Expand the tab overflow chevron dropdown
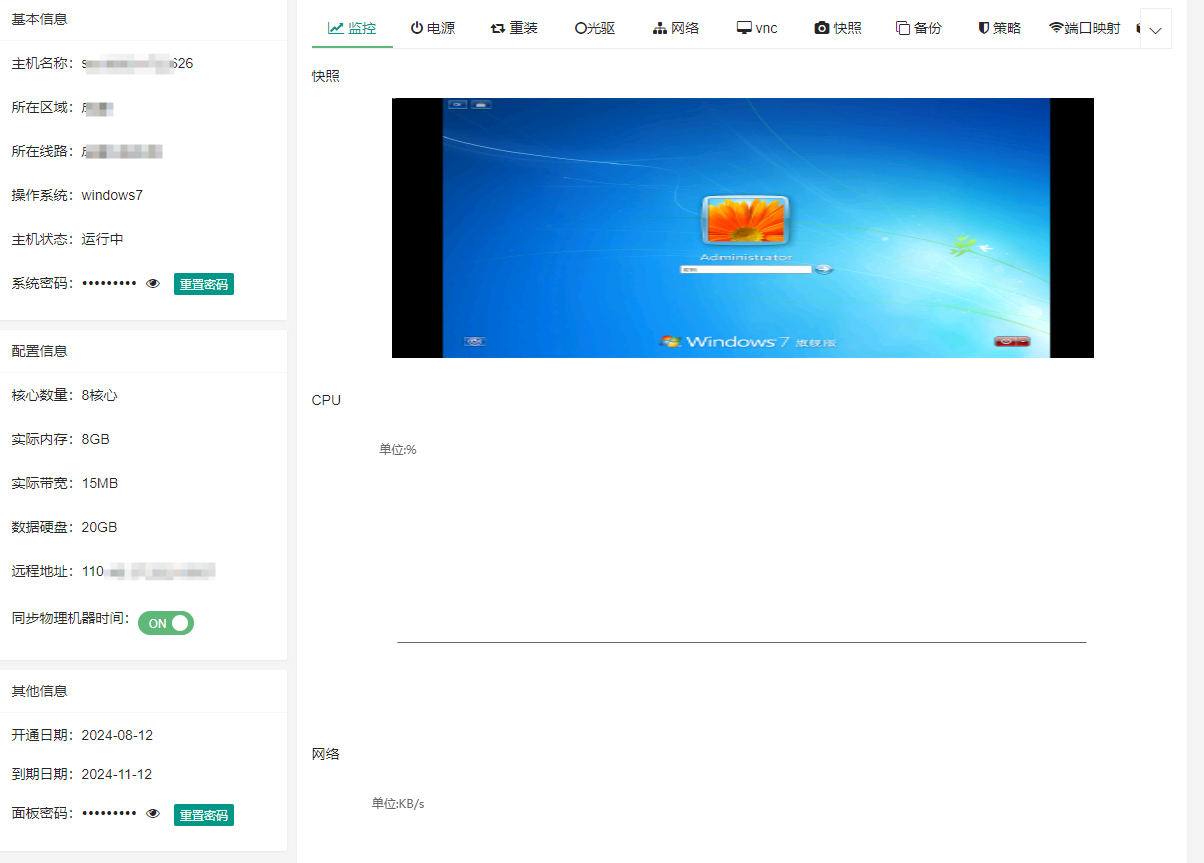Image resolution: width=1204 pixels, height=863 pixels. (1156, 29)
